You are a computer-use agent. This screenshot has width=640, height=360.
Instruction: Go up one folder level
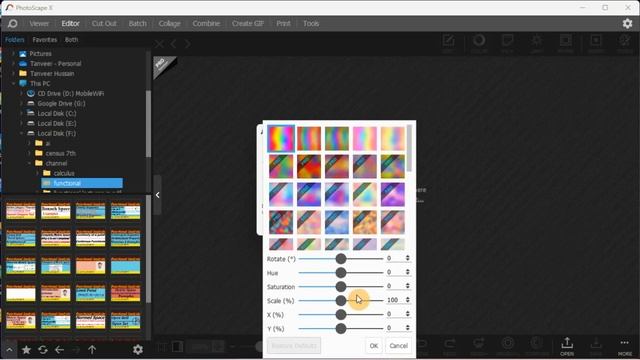pos(92,350)
